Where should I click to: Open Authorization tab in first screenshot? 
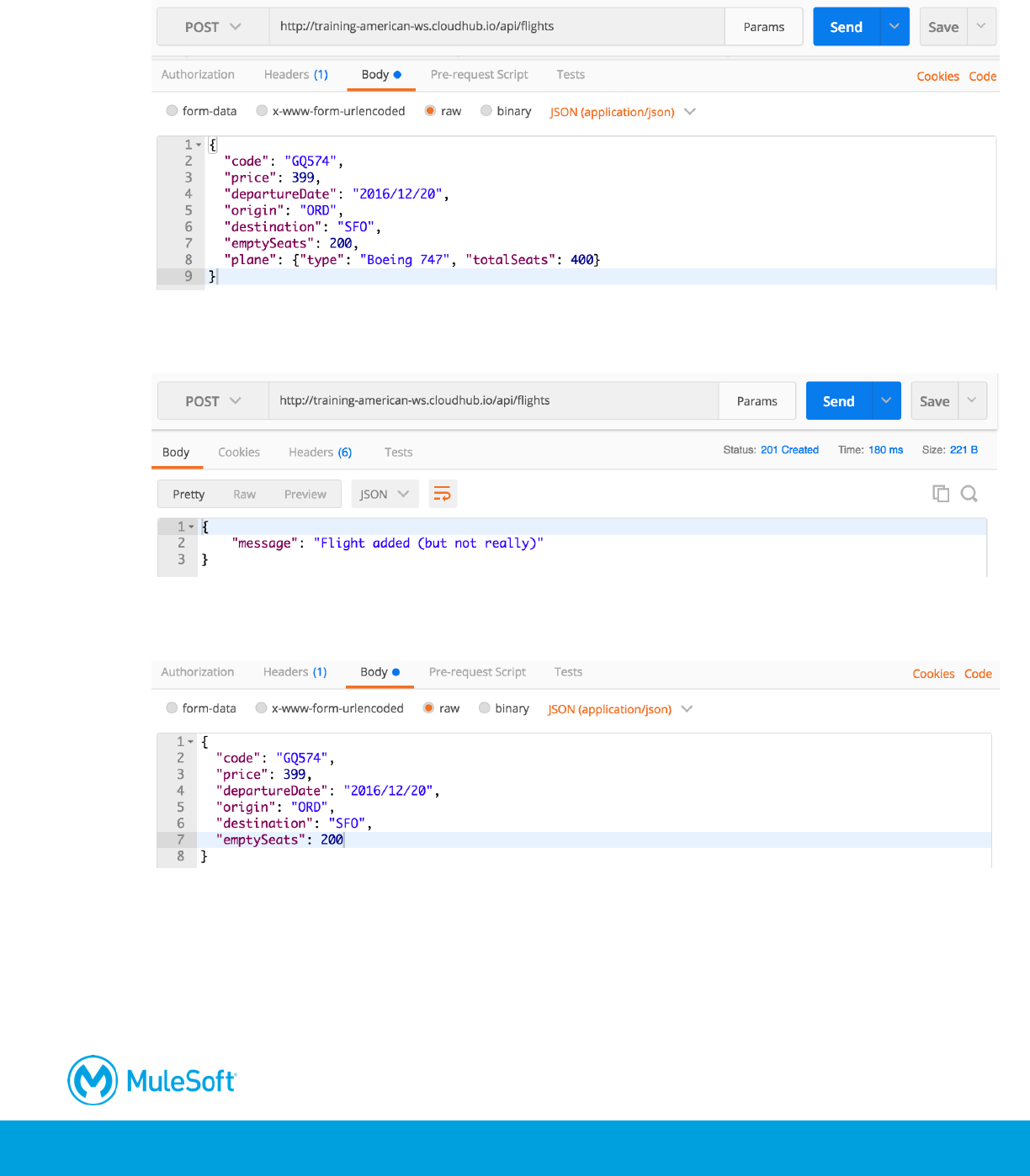(x=198, y=74)
